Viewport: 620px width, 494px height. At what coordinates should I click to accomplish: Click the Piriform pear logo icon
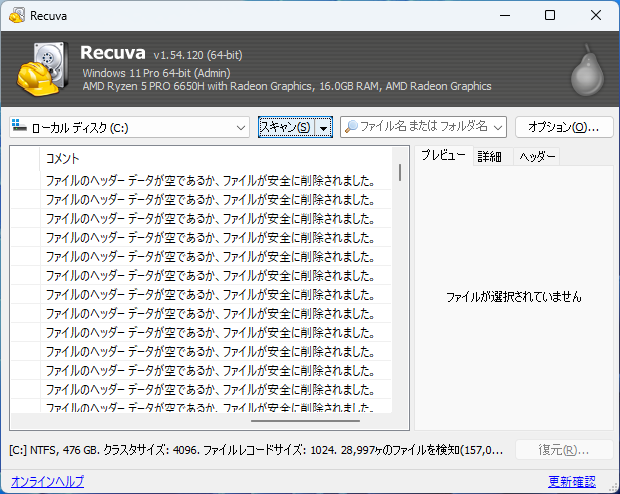[587, 70]
